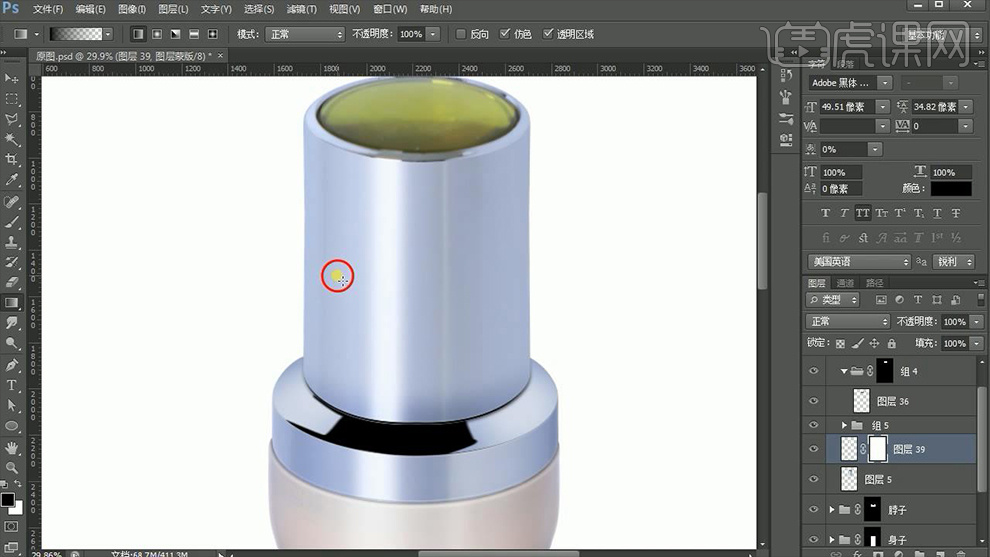Click the black text 颜色 swatch
Screen dimensions: 990x557
[x=951, y=188]
